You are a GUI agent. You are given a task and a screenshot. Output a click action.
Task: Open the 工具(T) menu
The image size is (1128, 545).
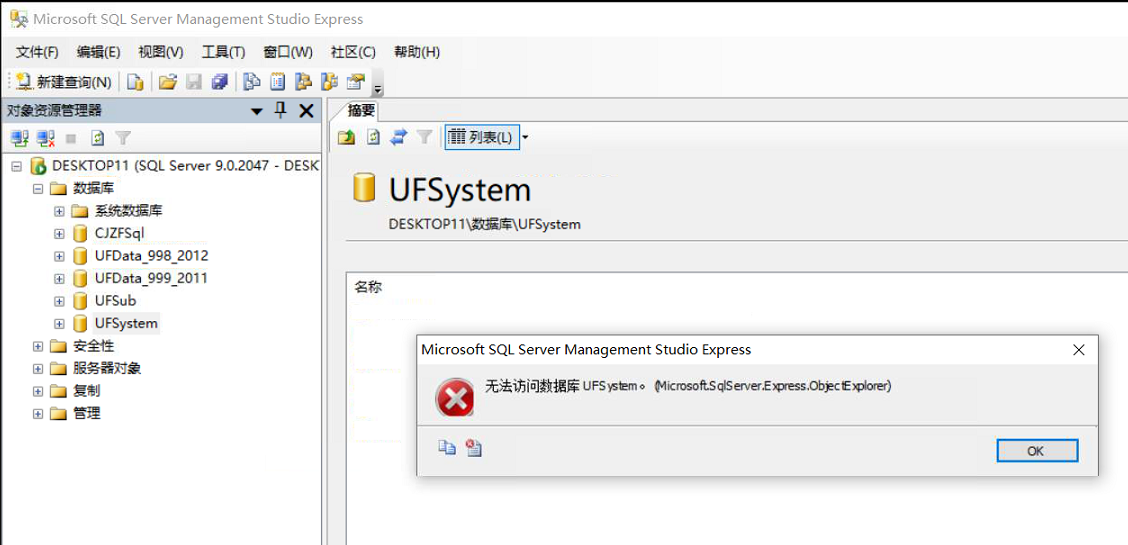[223, 52]
